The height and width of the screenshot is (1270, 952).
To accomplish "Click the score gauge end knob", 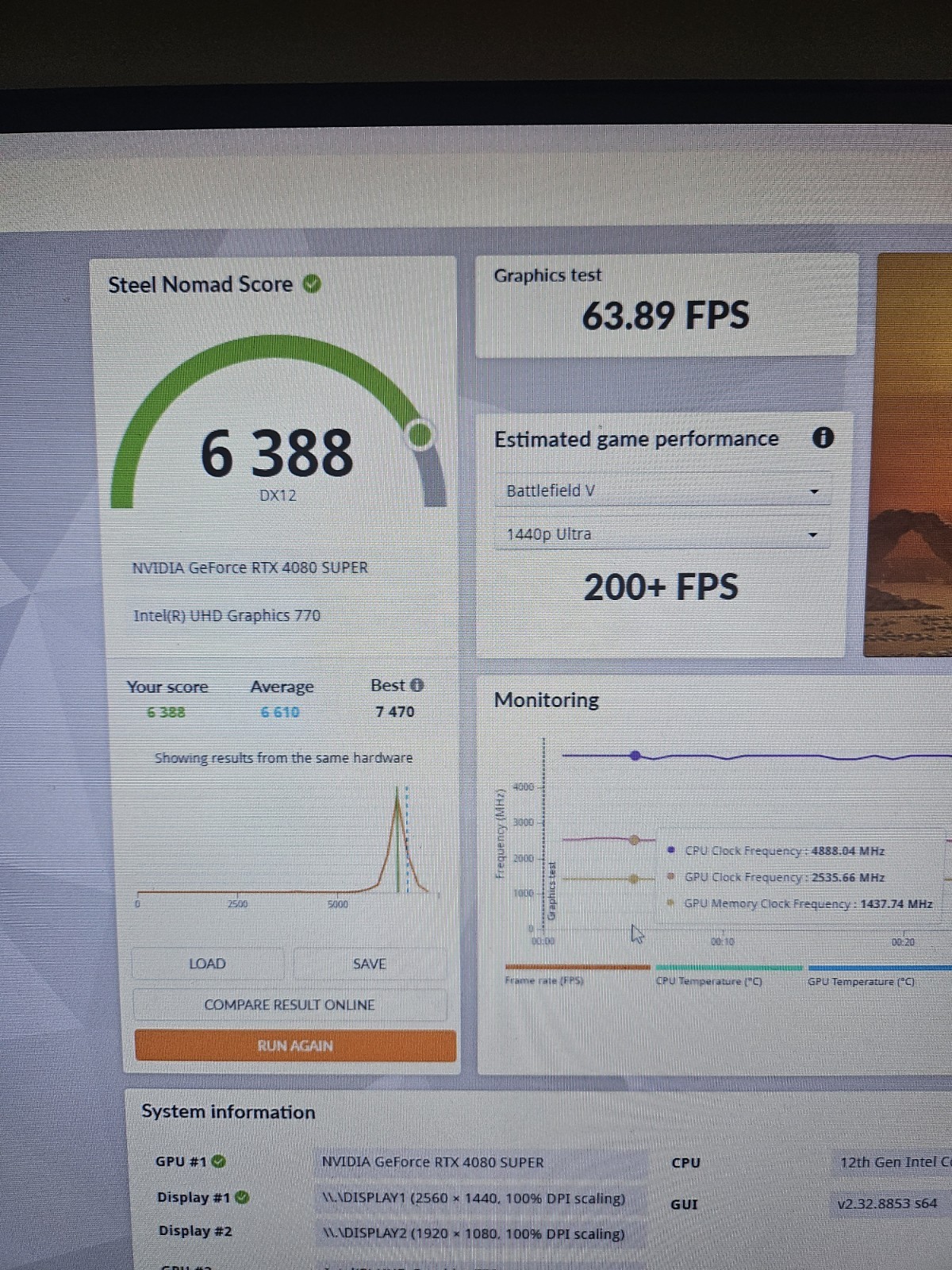I will pyautogui.click(x=420, y=434).
